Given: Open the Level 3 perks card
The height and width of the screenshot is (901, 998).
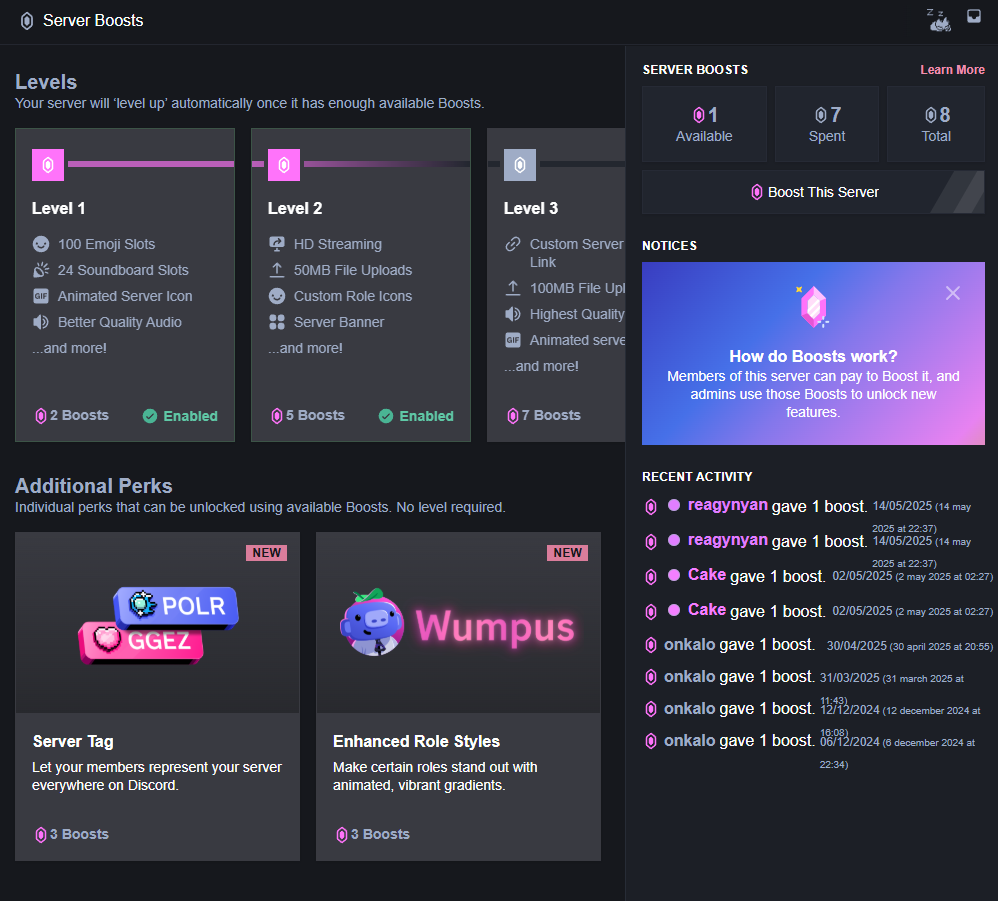Looking at the screenshot, I should (556, 285).
